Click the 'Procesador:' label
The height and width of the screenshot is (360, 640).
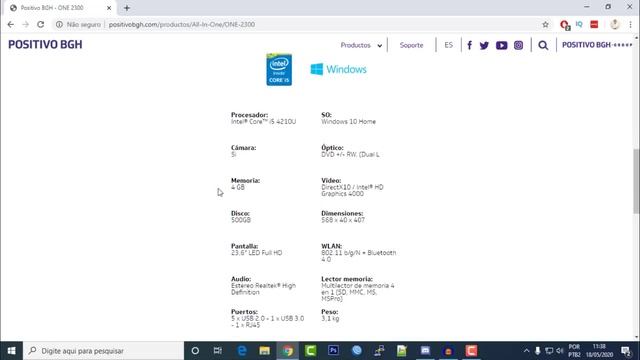tap(249, 115)
